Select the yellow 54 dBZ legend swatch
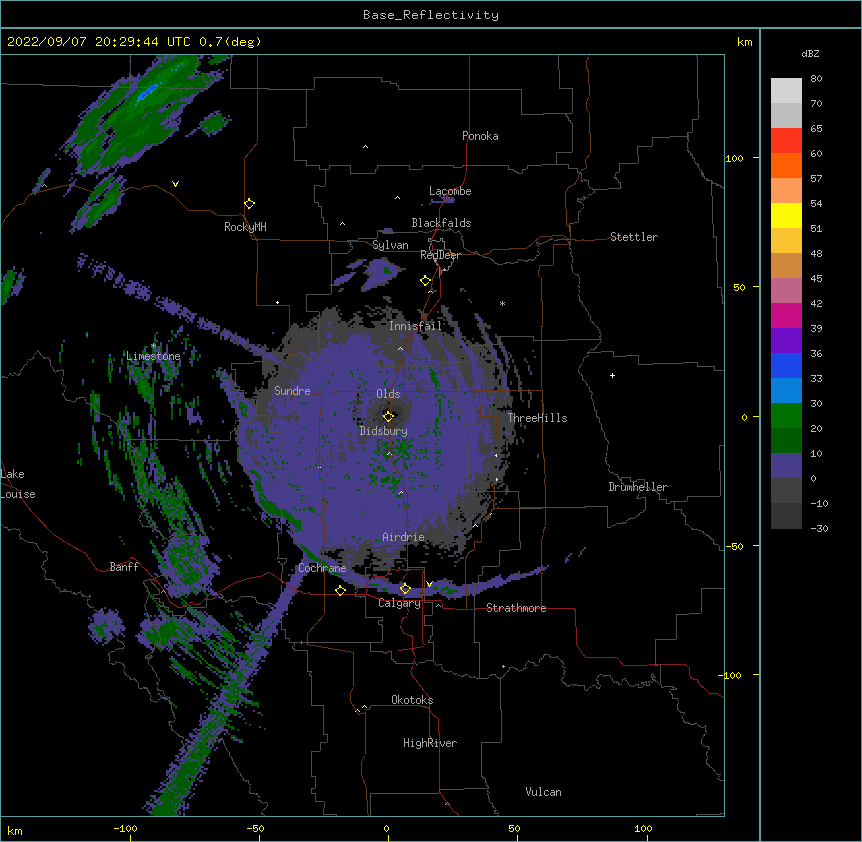This screenshot has width=862, height=842. (786, 215)
